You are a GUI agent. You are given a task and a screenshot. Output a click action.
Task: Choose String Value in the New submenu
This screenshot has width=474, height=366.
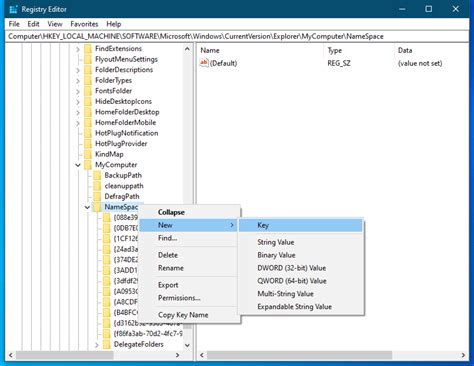(301, 242)
